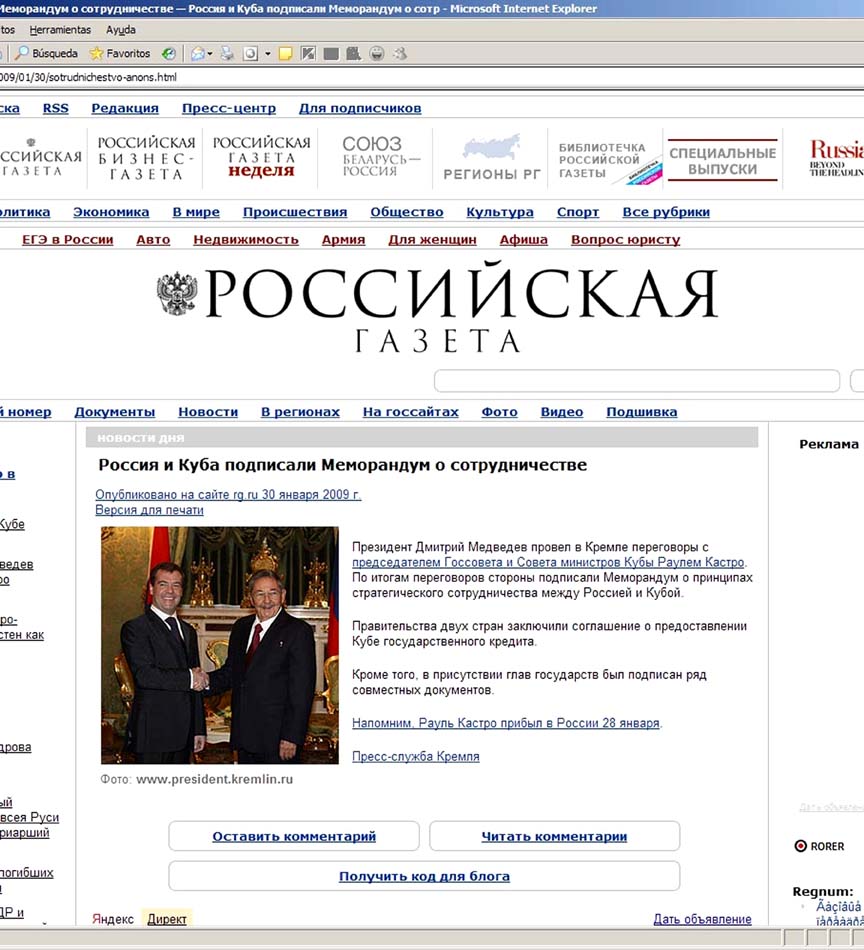Viewport: 864px width, 950px height.
Task: Click the smiley face Messenger icon
Action: 377,53
